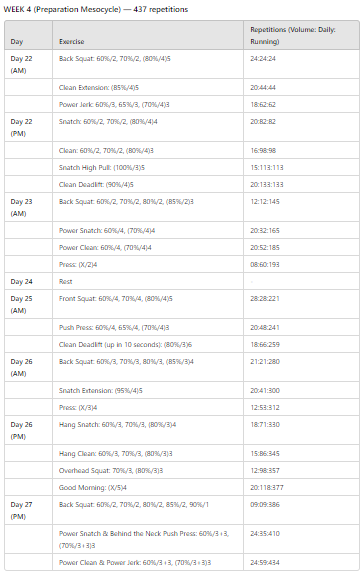Click the Day 27 (PM) cell
This screenshot has height=575, width=362.
click(29, 510)
